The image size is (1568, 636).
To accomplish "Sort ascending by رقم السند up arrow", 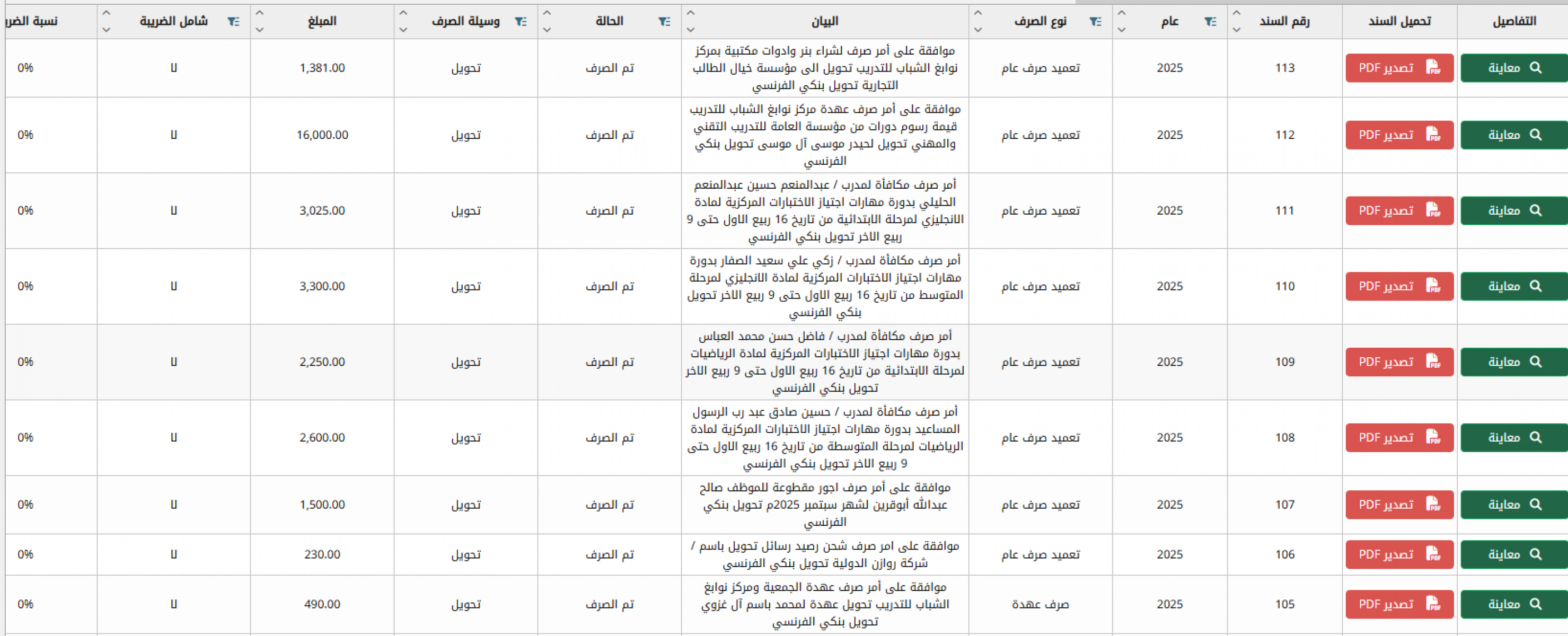I will (x=1236, y=13).
